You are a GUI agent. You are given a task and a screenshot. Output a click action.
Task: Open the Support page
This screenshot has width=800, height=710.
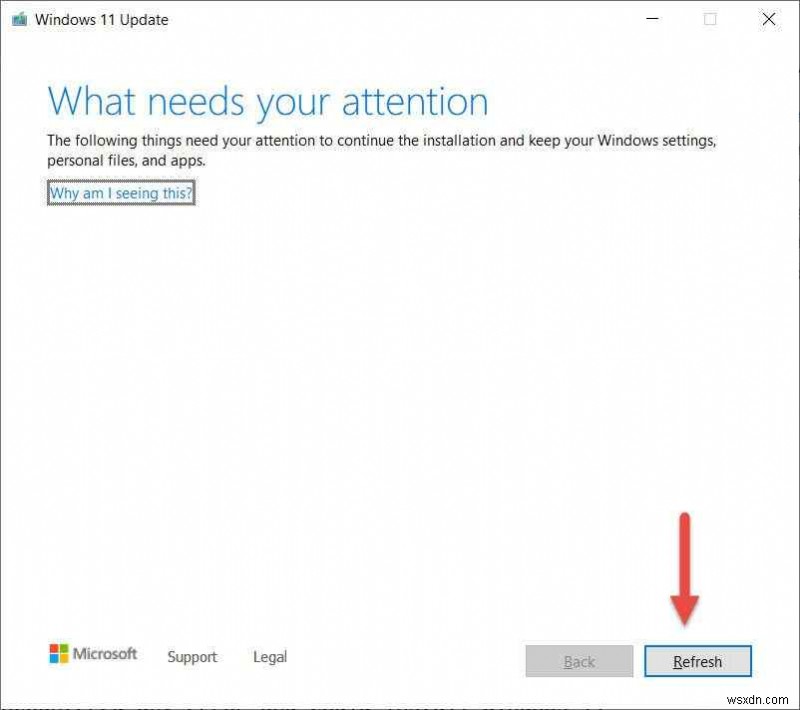[192, 657]
